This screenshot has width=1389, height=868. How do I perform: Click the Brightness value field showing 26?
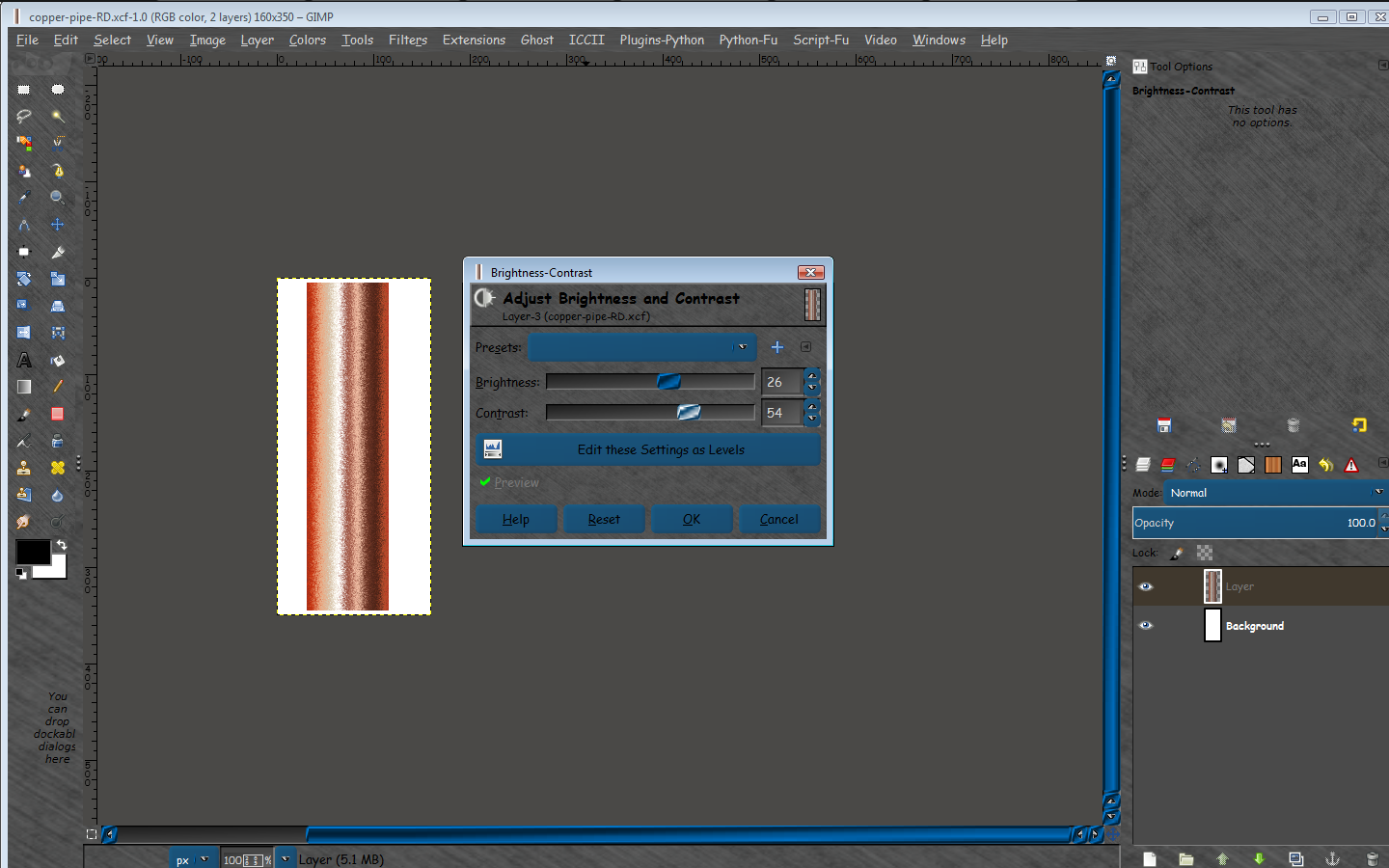[782, 382]
